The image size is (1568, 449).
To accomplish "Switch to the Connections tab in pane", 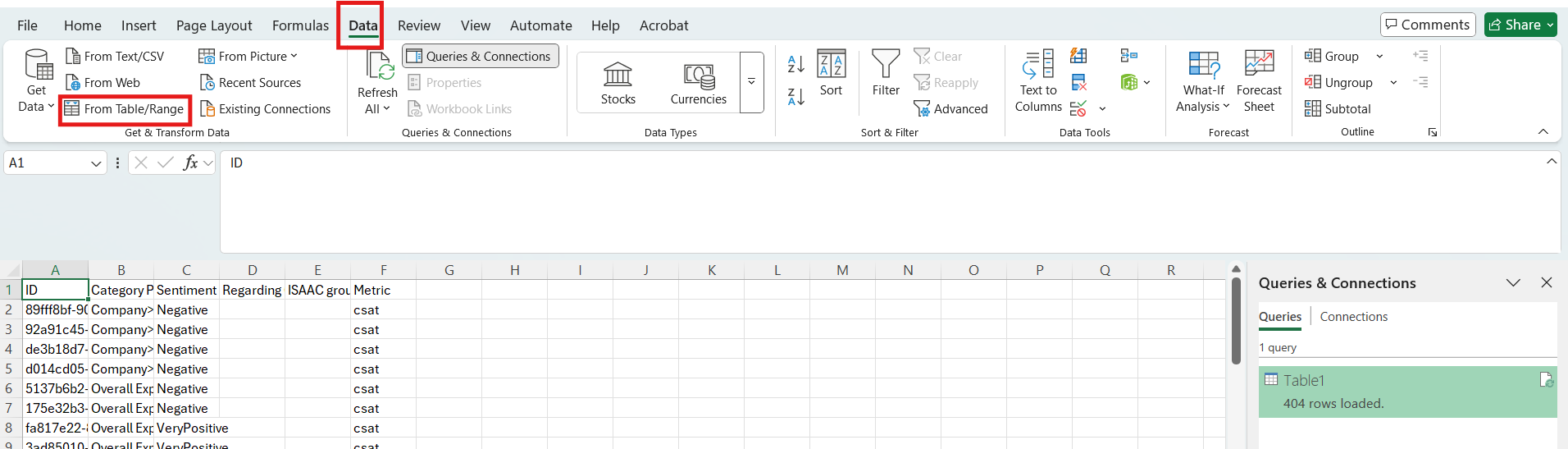I will 1353,317.
